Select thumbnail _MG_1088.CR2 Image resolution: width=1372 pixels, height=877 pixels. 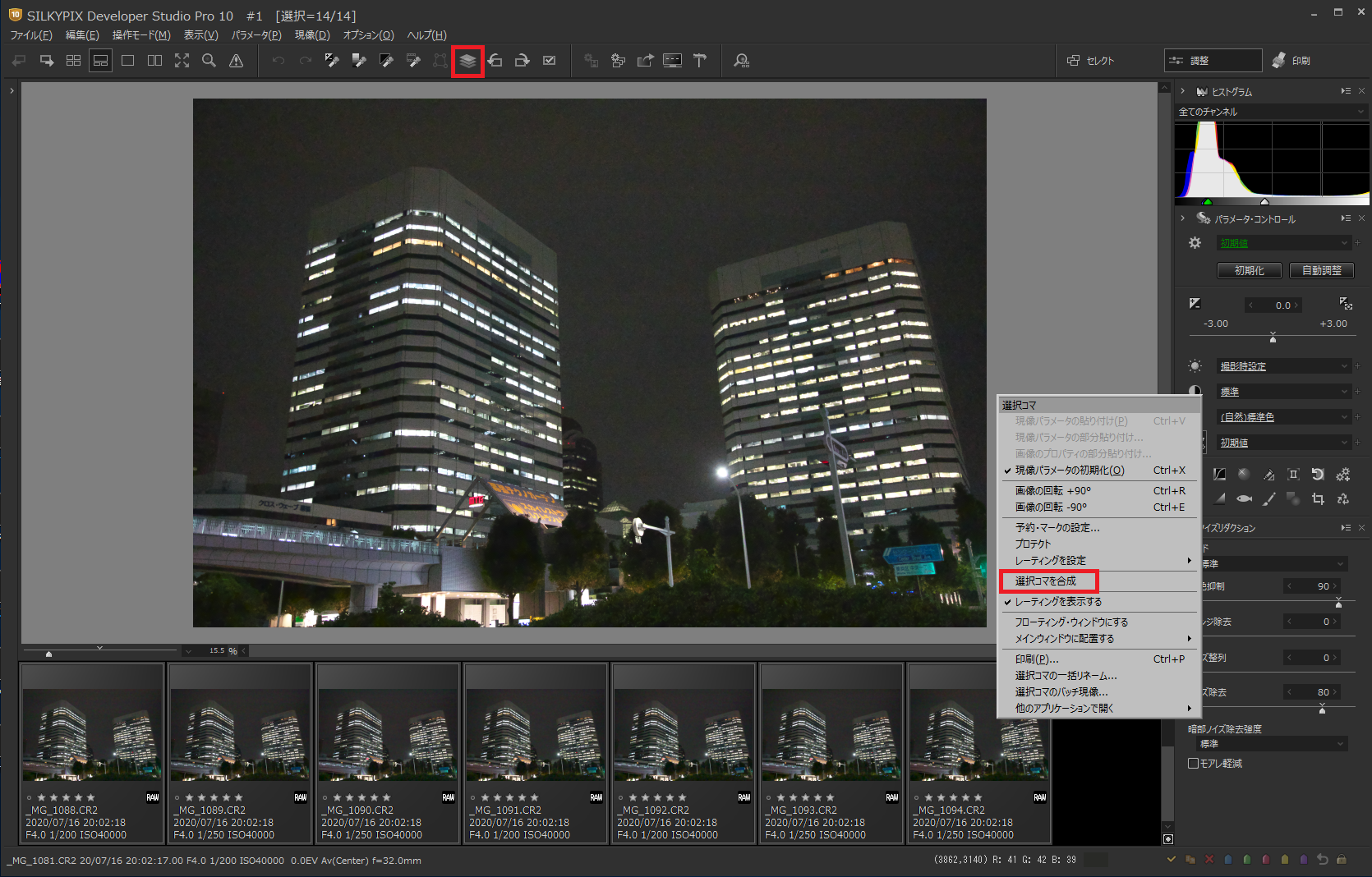tap(92, 753)
